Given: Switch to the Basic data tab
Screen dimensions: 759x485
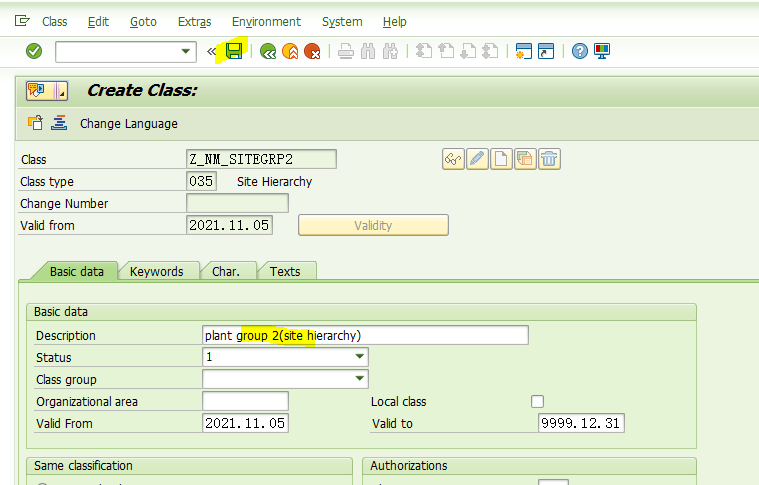Looking at the screenshot, I should (76, 271).
